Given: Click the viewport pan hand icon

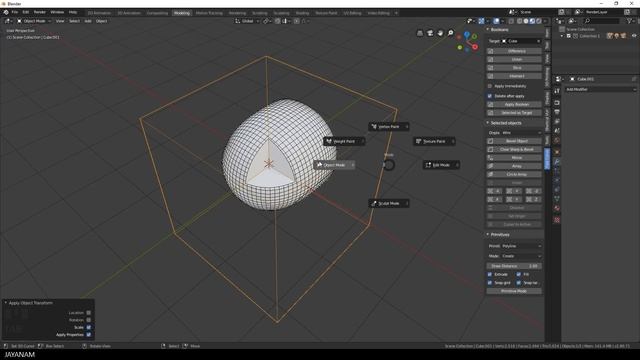Looking at the screenshot, I should coord(440,33).
